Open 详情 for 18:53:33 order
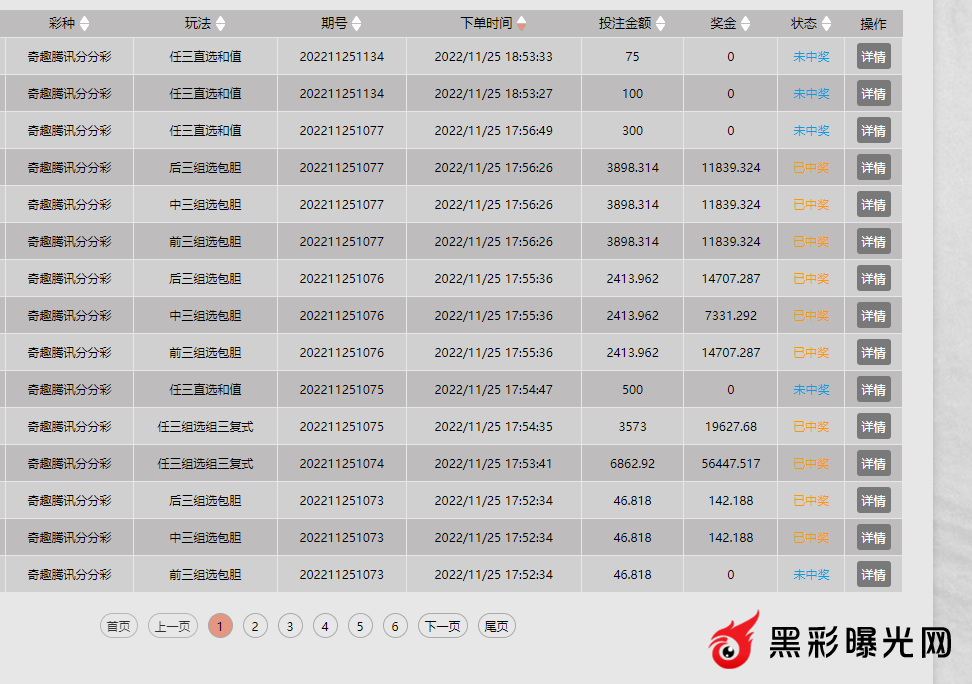The height and width of the screenshot is (684, 972). (x=873, y=57)
